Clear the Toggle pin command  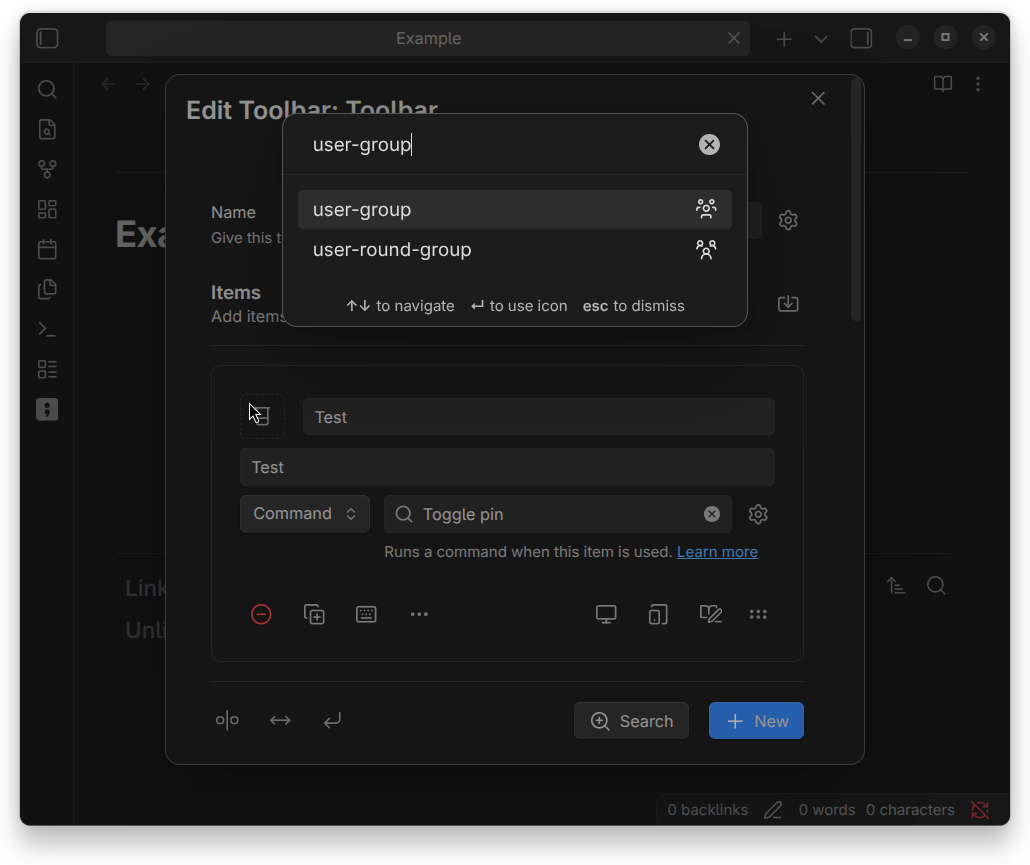711,514
